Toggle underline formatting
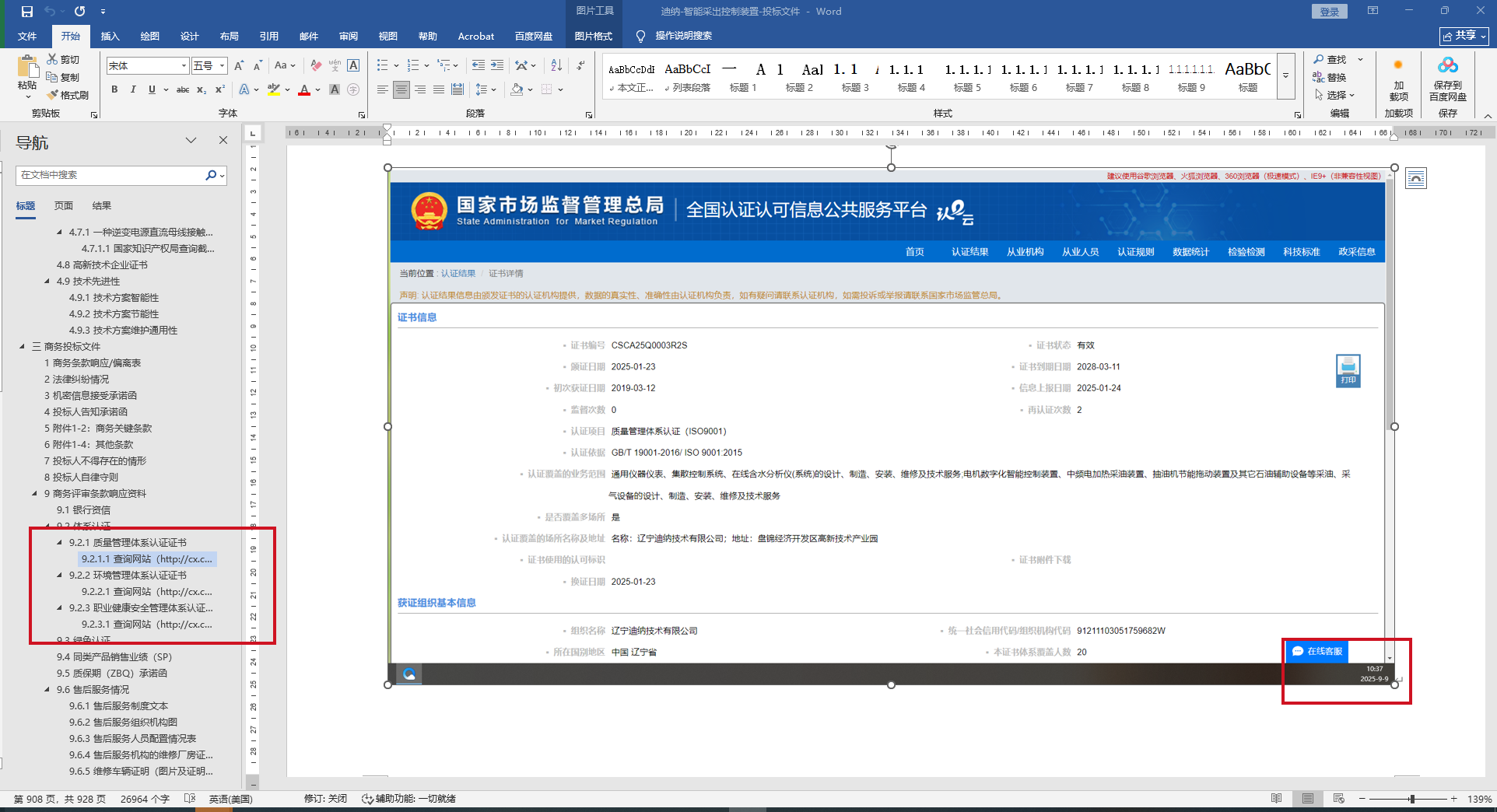Screen dimensions: 1497x812 pos(152,90)
